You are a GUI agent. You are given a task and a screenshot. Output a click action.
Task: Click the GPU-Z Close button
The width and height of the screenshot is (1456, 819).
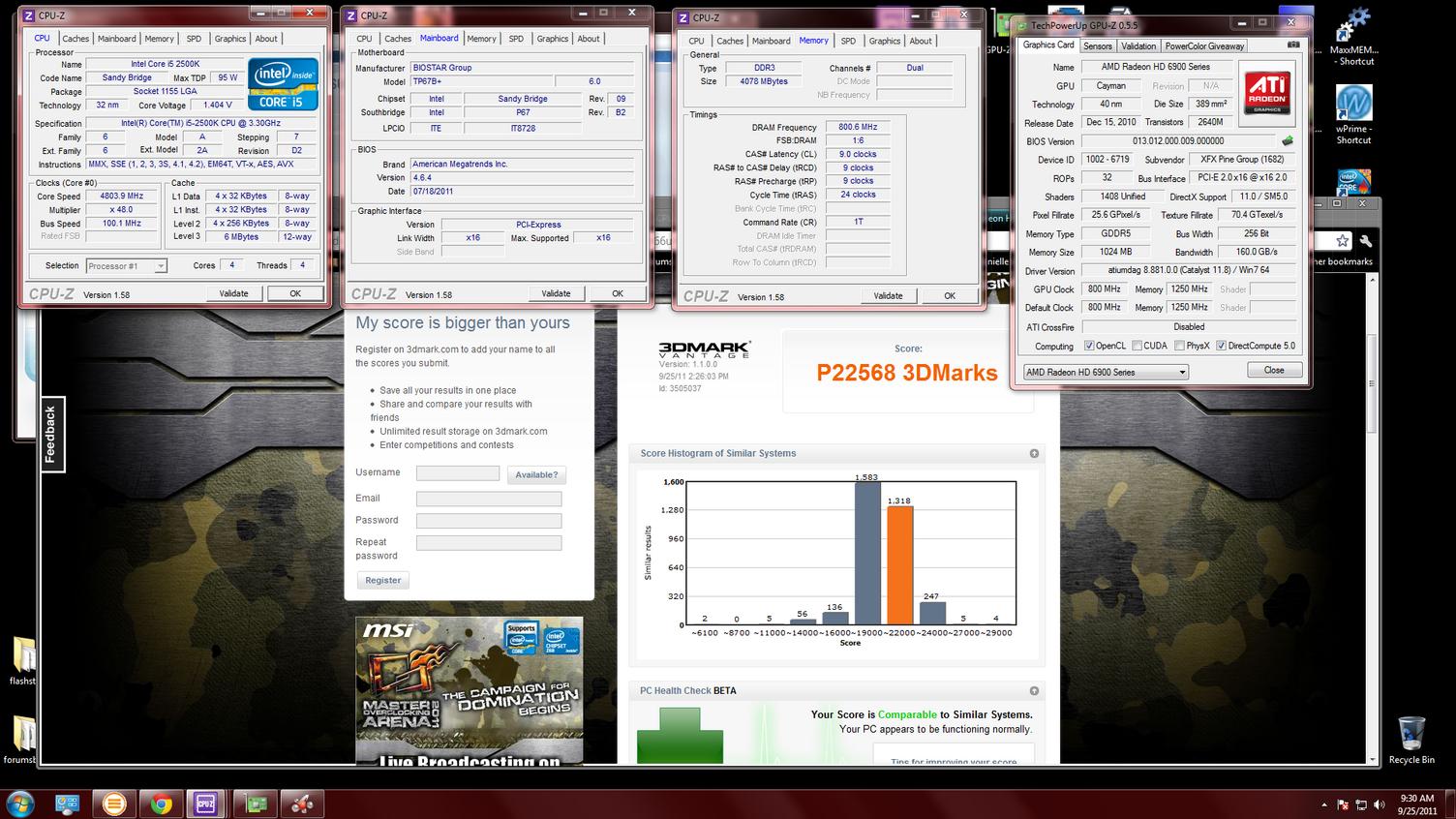point(1274,370)
